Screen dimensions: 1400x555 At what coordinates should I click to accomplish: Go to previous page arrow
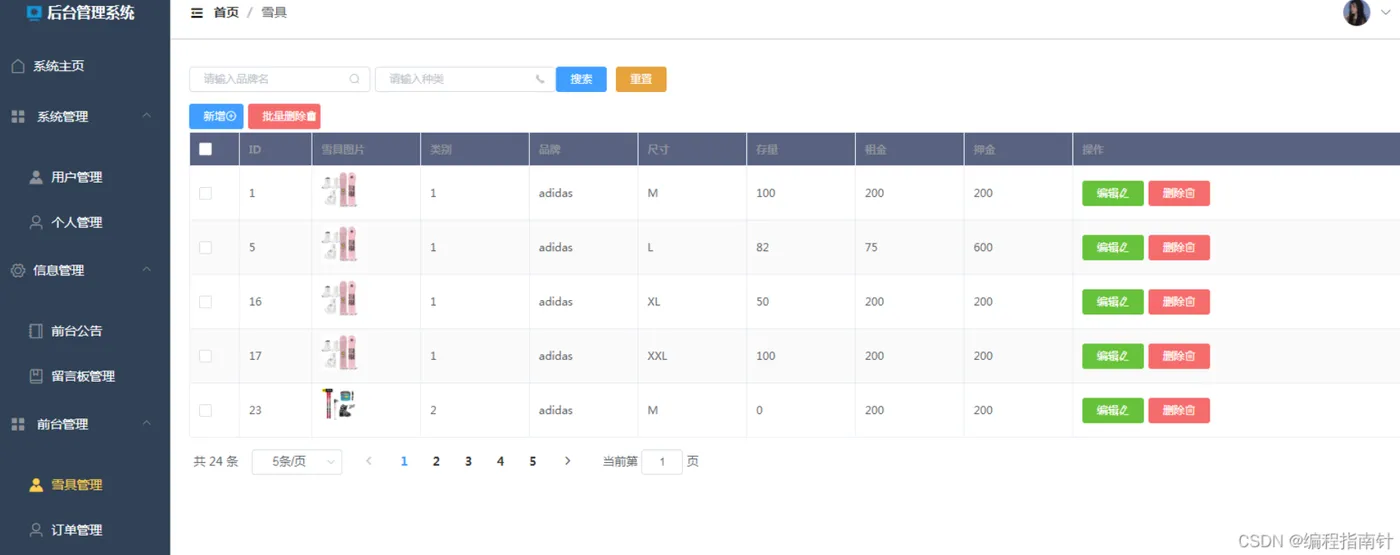click(369, 461)
